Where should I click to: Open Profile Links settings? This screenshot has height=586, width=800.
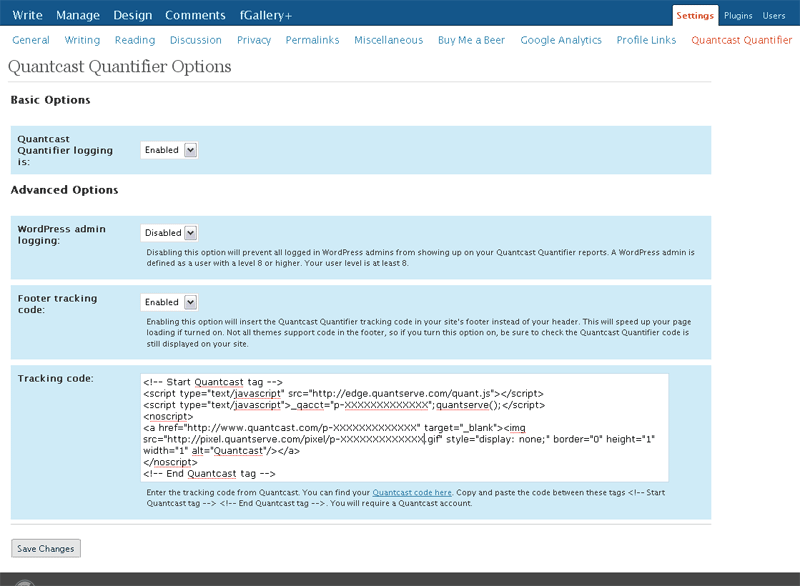(x=646, y=40)
